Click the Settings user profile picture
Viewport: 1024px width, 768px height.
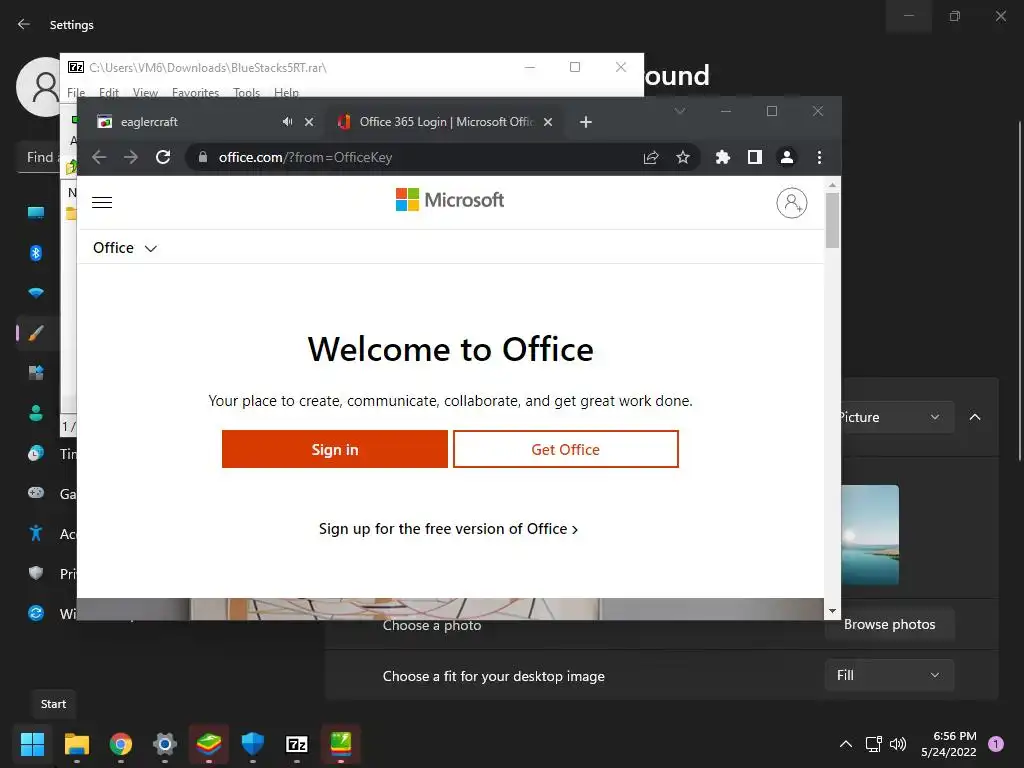click(39, 87)
